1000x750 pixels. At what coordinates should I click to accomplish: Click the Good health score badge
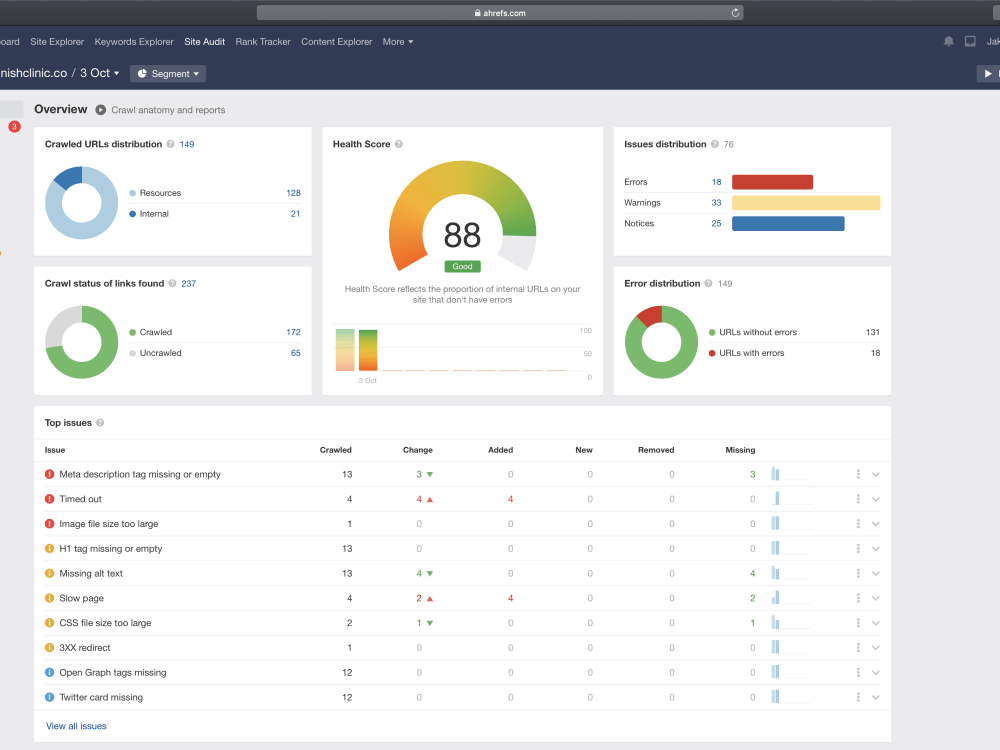[462, 267]
